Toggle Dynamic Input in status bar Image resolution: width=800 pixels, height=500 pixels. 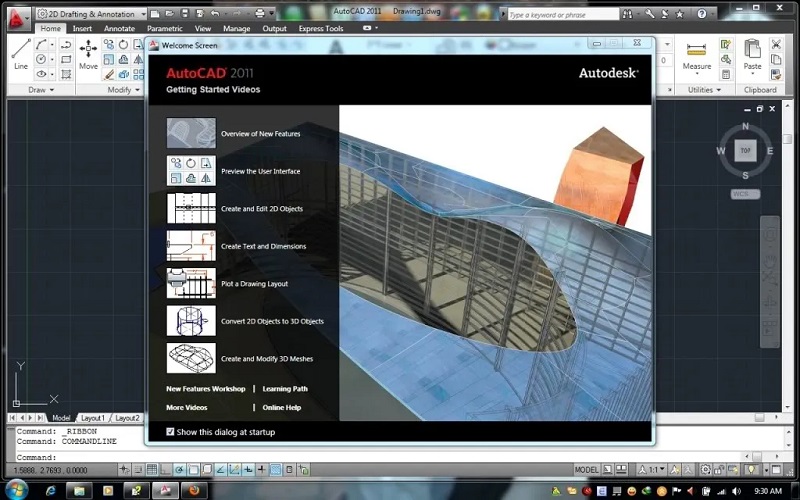(248, 469)
